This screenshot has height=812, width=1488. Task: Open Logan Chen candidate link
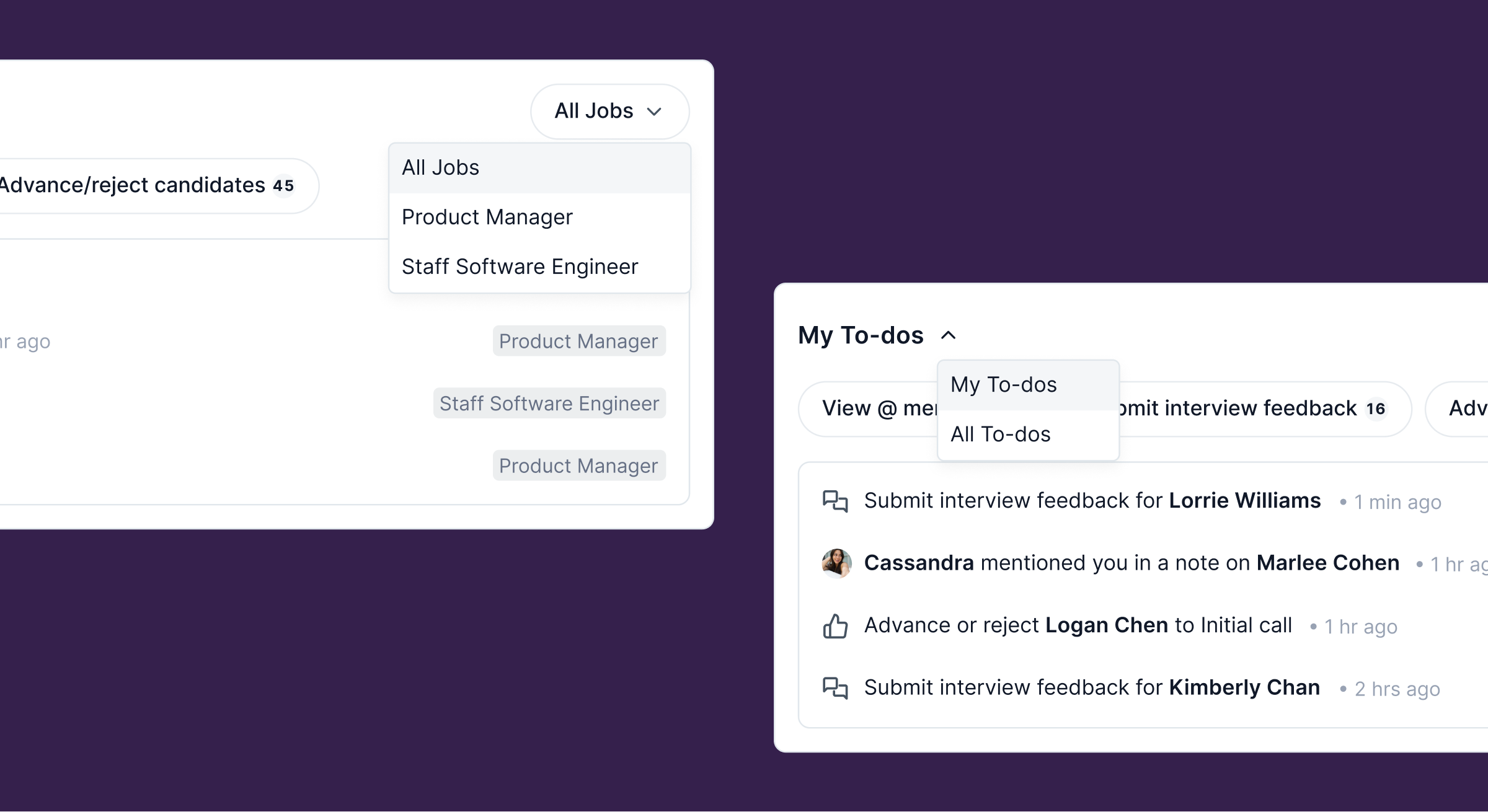click(1106, 625)
